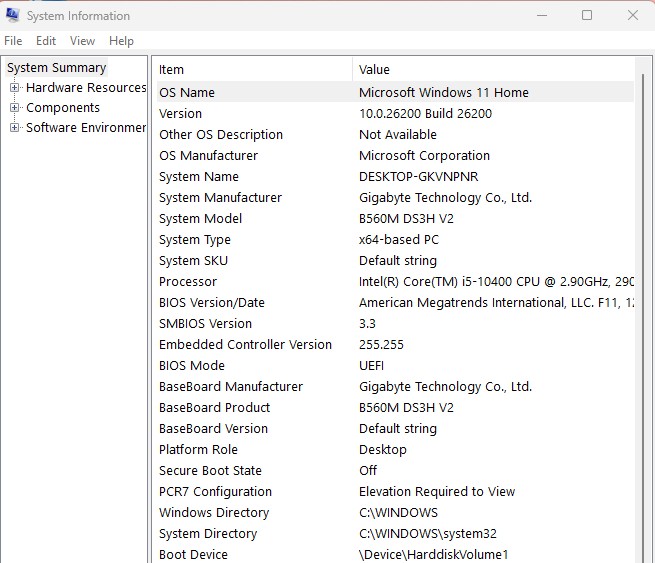Select the Processor row label
655x563 pixels.
coord(188,282)
